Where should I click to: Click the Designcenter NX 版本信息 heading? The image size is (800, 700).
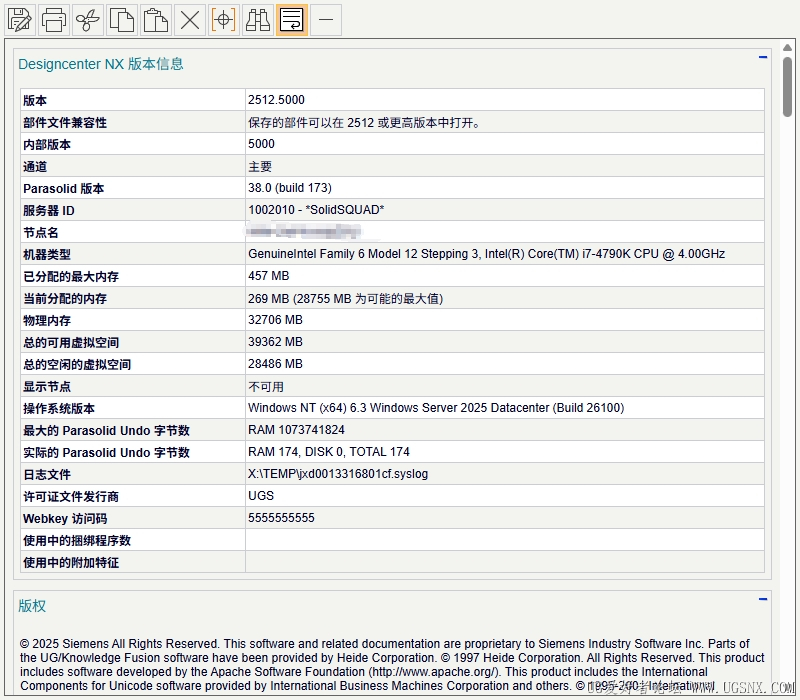click(x=101, y=64)
